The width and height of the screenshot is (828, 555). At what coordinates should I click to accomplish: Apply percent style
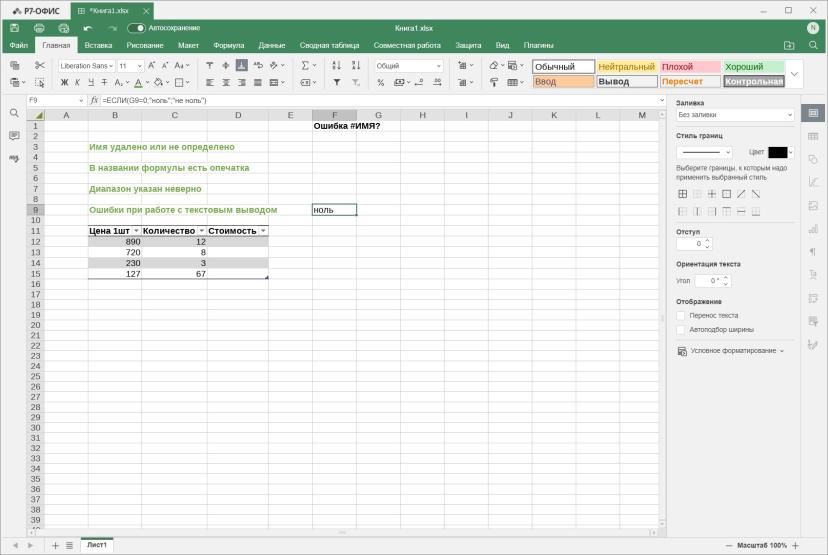(381, 82)
